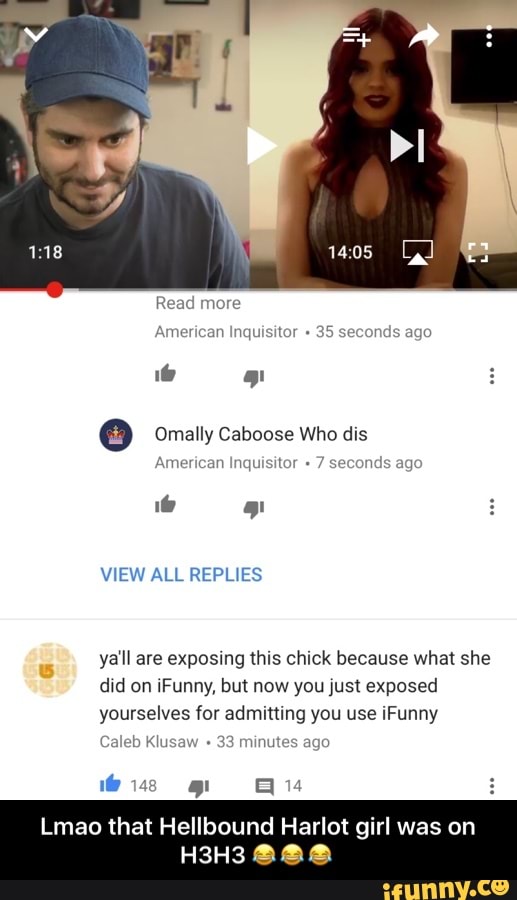Collapse the video player with the down chevron
The image size is (517, 900).
tap(36, 34)
